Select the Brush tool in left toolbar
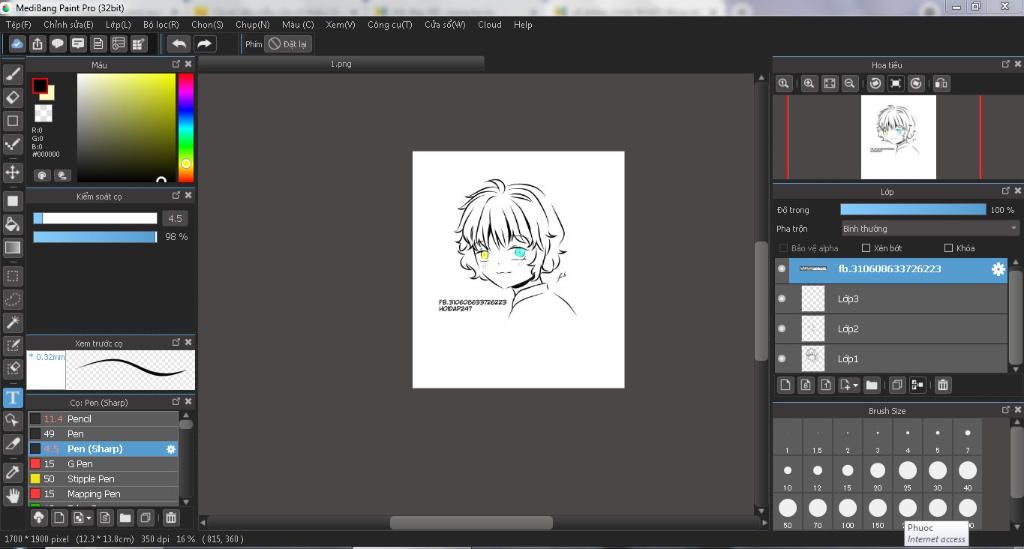The height and width of the screenshot is (549, 1024). click(x=12, y=74)
